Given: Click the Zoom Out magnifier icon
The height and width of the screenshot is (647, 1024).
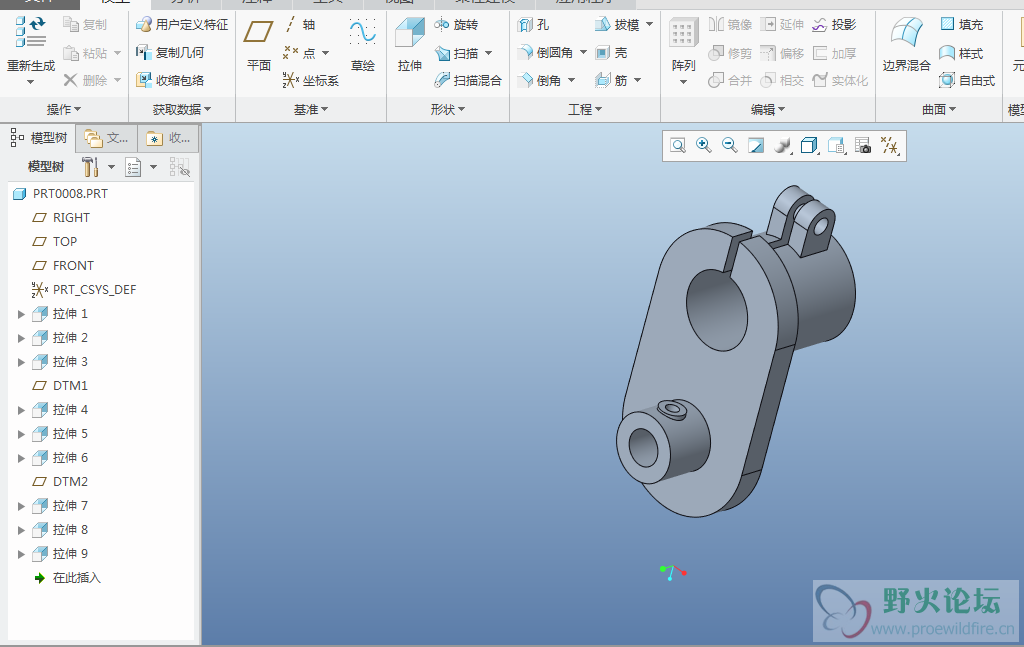Looking at the screenshot, I should tap(729, 146).
